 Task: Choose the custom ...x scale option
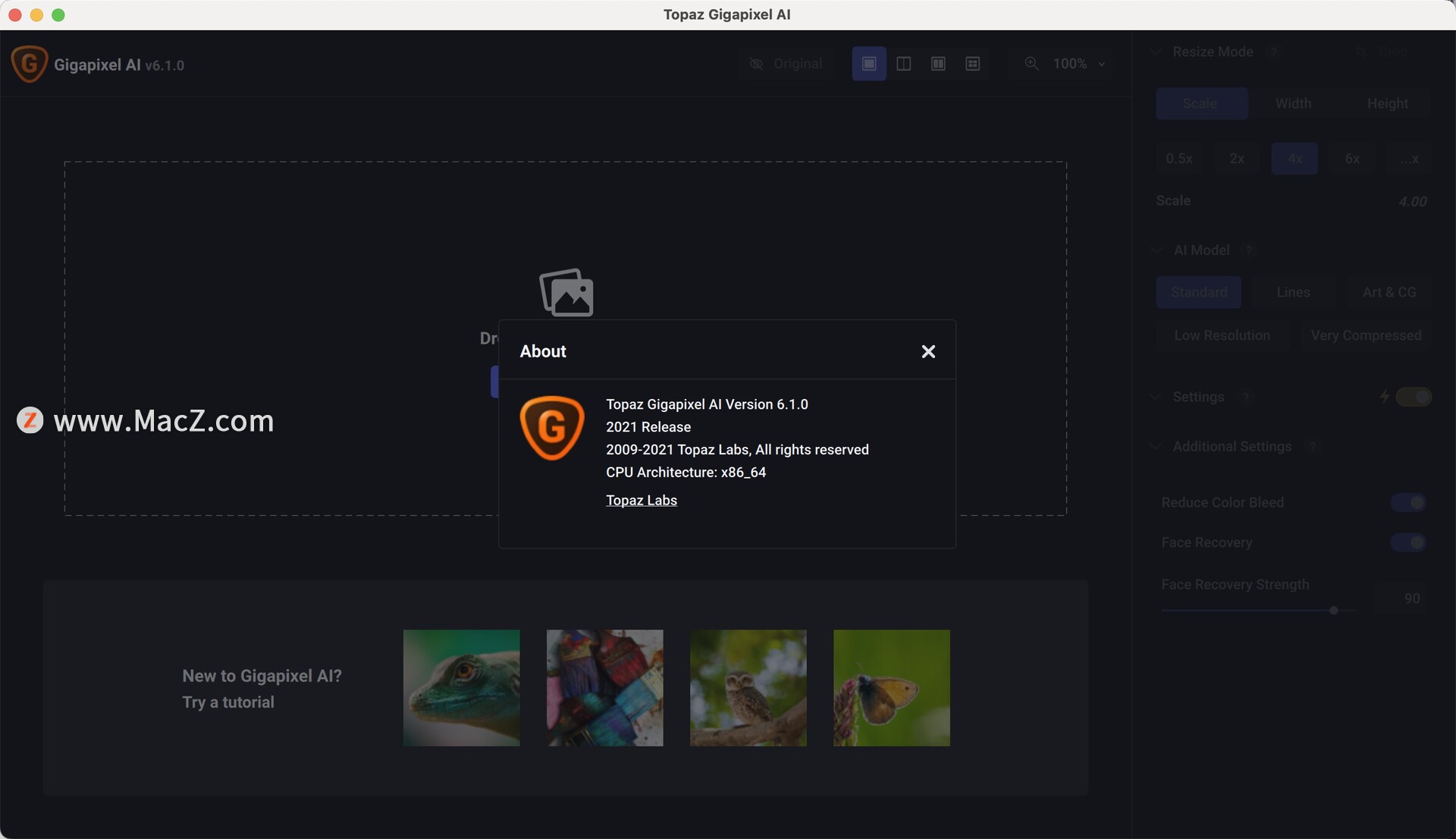[x=1409, y=159]
